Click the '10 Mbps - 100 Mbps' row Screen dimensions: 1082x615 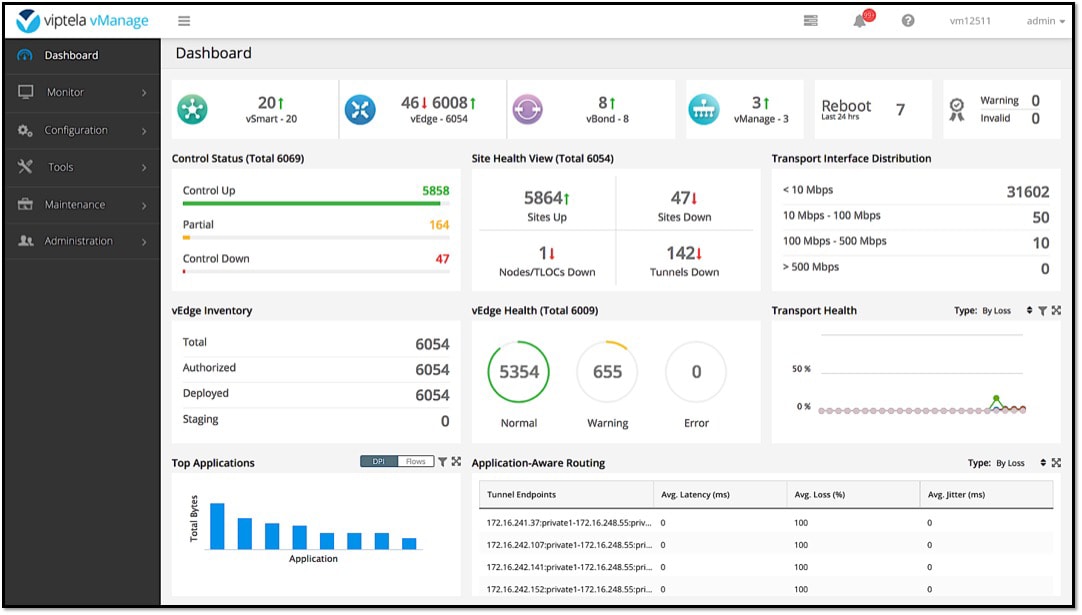tap(916, 217)
